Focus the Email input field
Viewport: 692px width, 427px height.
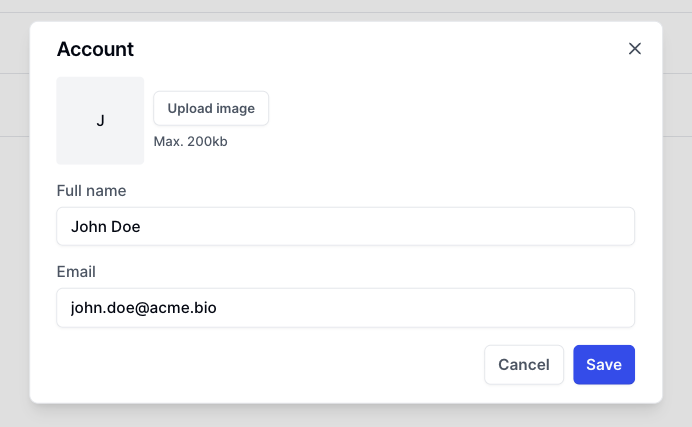point(345,308)
